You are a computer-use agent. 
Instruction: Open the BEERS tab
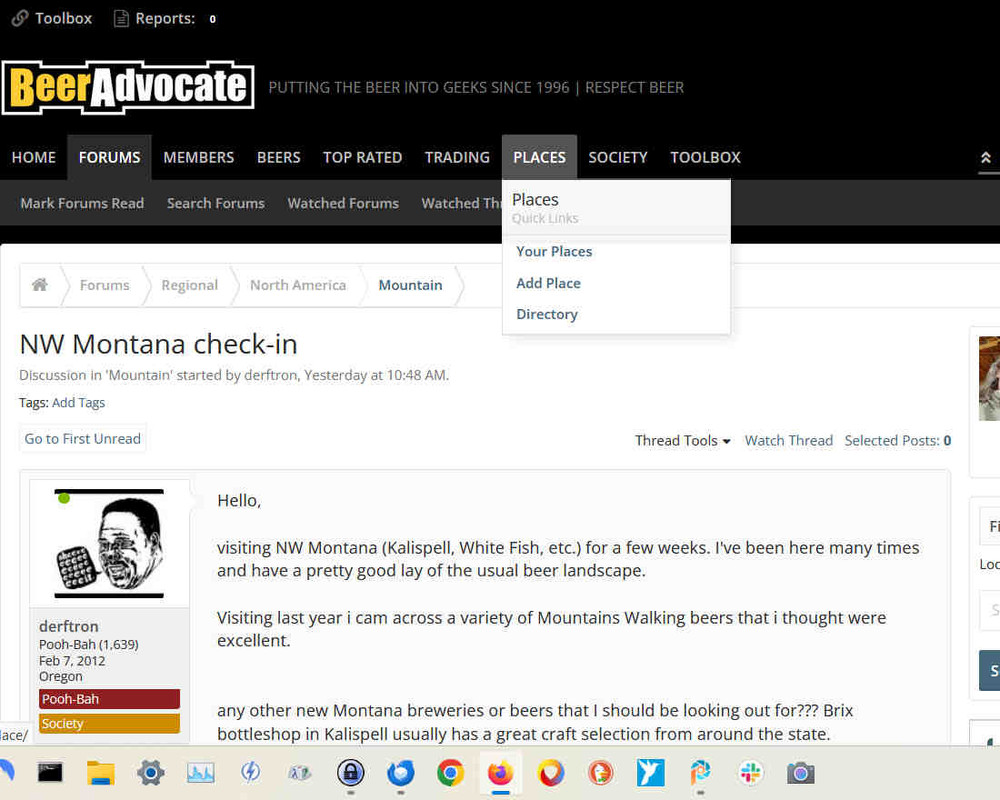279,158
